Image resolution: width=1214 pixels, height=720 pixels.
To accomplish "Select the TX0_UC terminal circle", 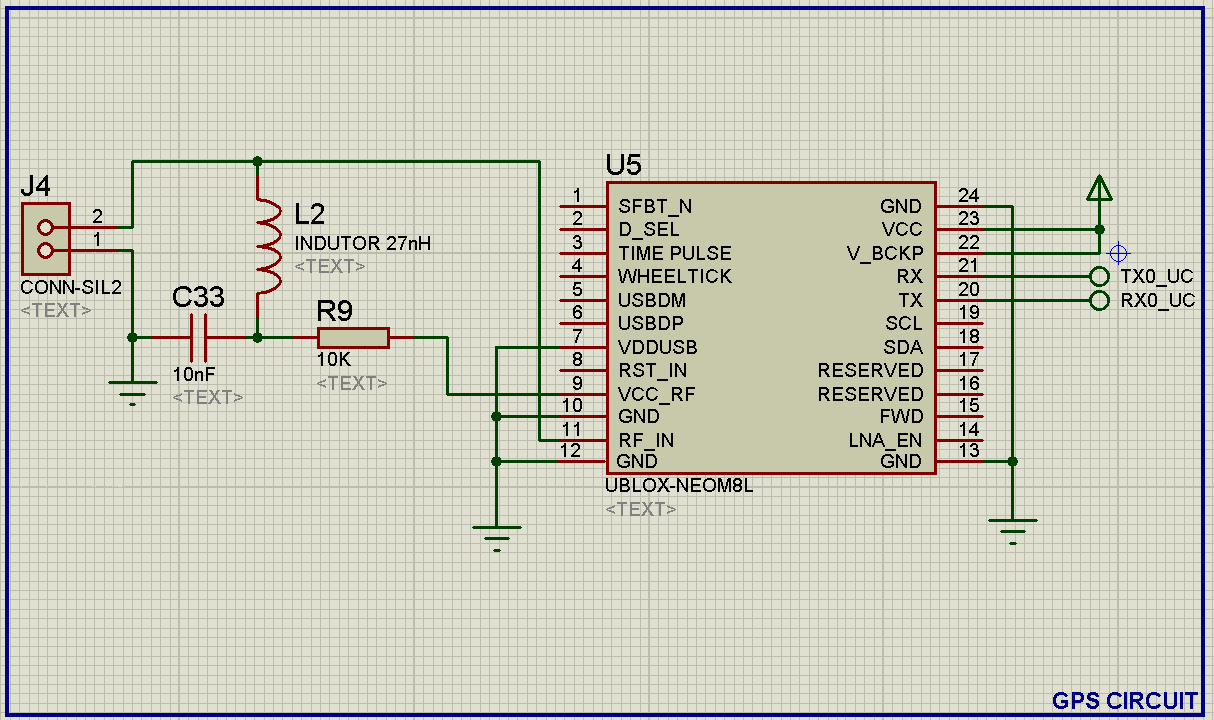I will coord(1099,277).
